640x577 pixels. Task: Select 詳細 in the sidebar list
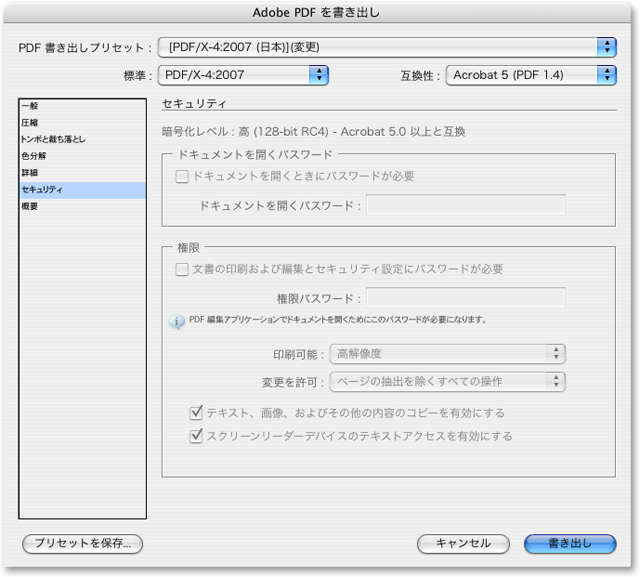[x=31, y=173]
